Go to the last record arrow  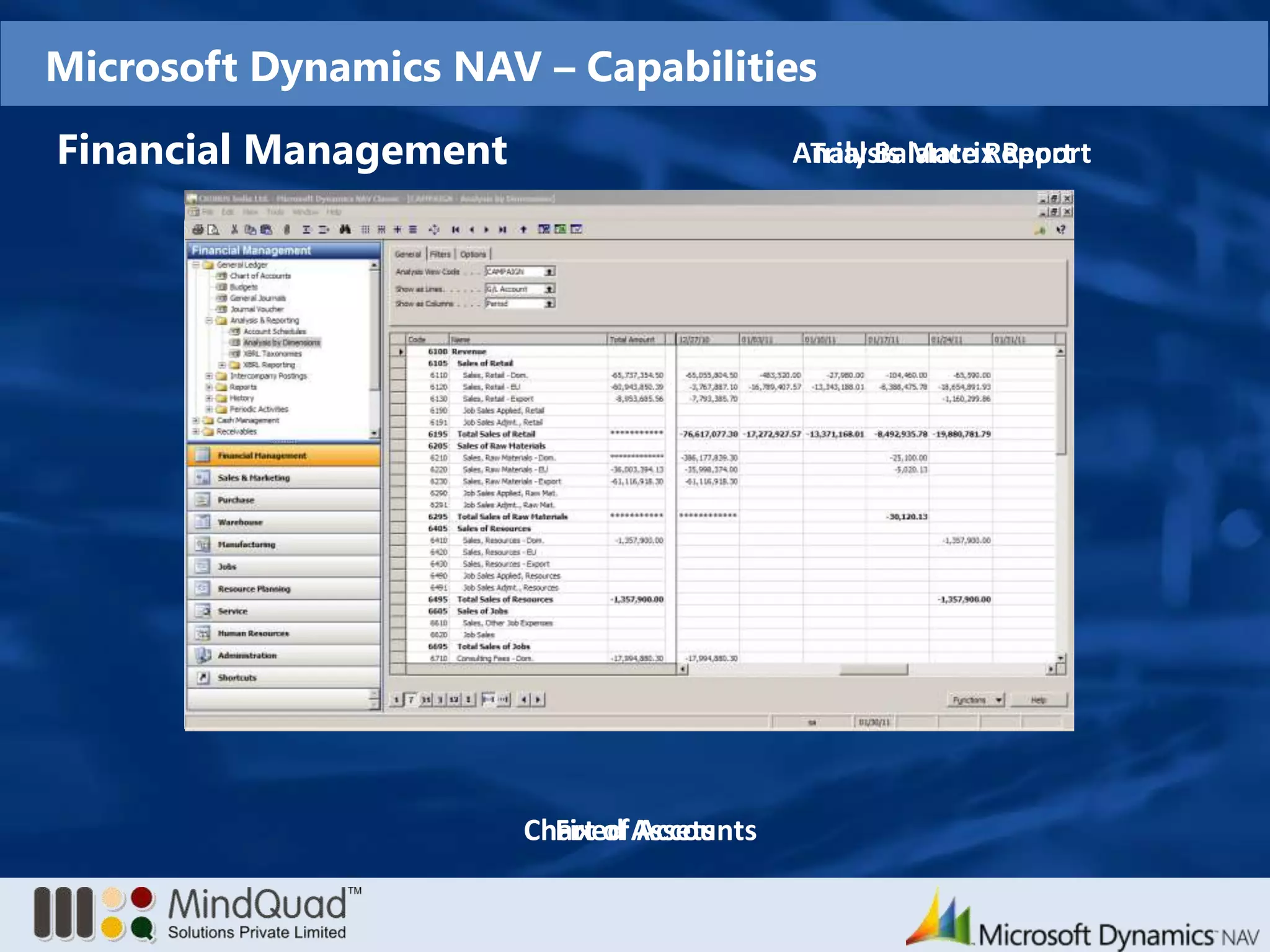coord(502,229)
